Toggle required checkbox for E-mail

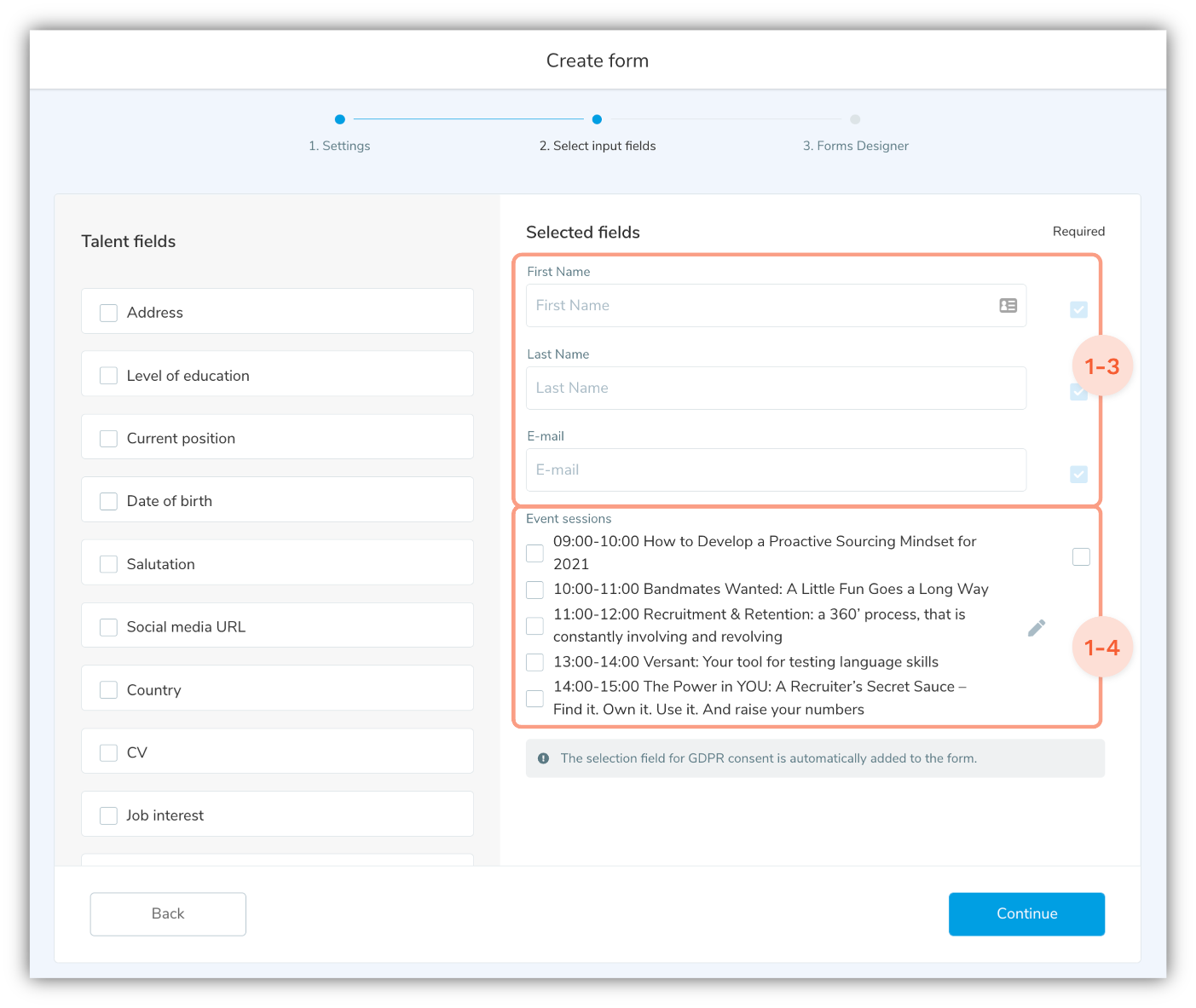[1078, 474]
